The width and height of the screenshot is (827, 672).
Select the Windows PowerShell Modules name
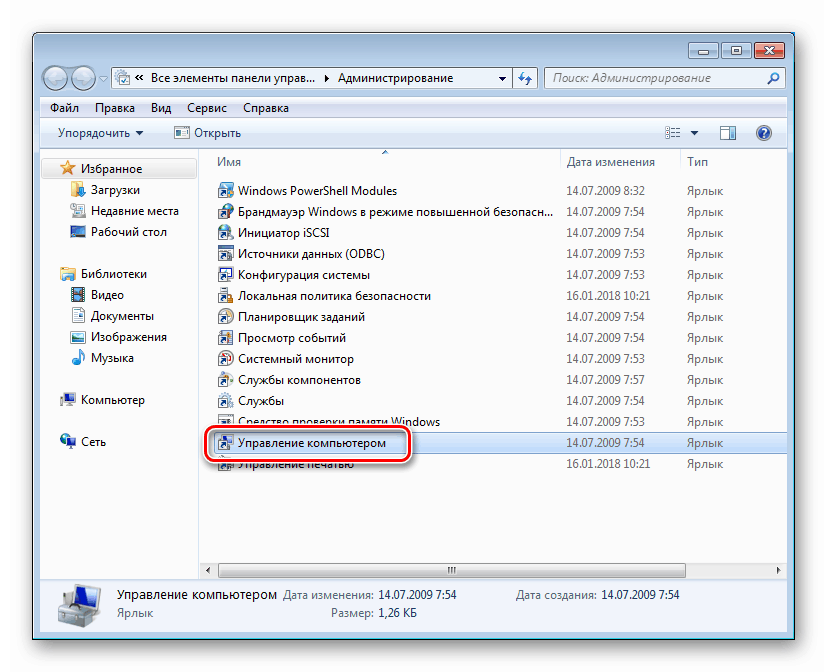coord(318,190)
